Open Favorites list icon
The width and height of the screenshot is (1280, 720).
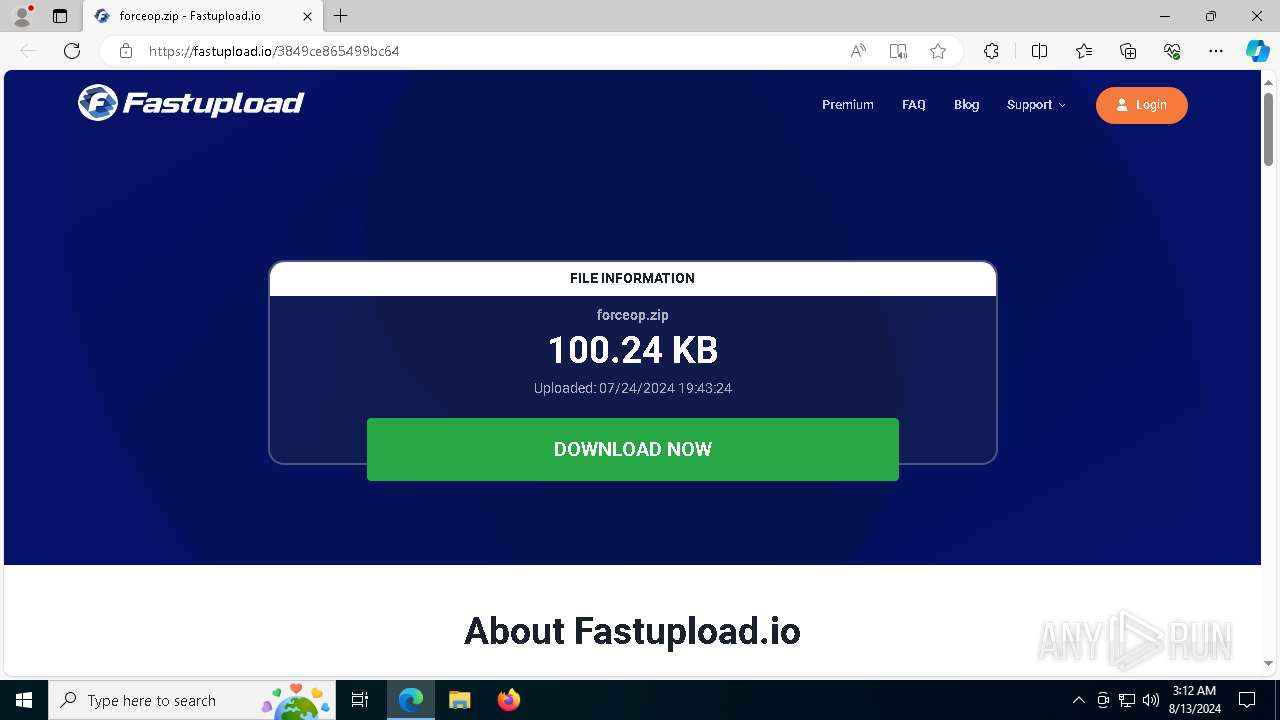(1084, 51)
